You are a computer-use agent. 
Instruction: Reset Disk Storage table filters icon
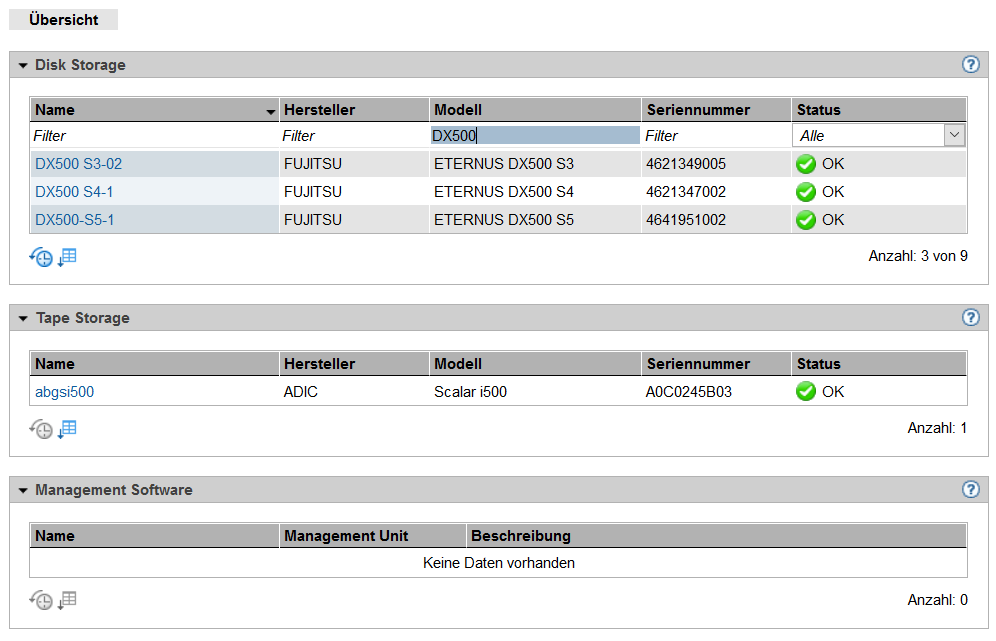41,257
